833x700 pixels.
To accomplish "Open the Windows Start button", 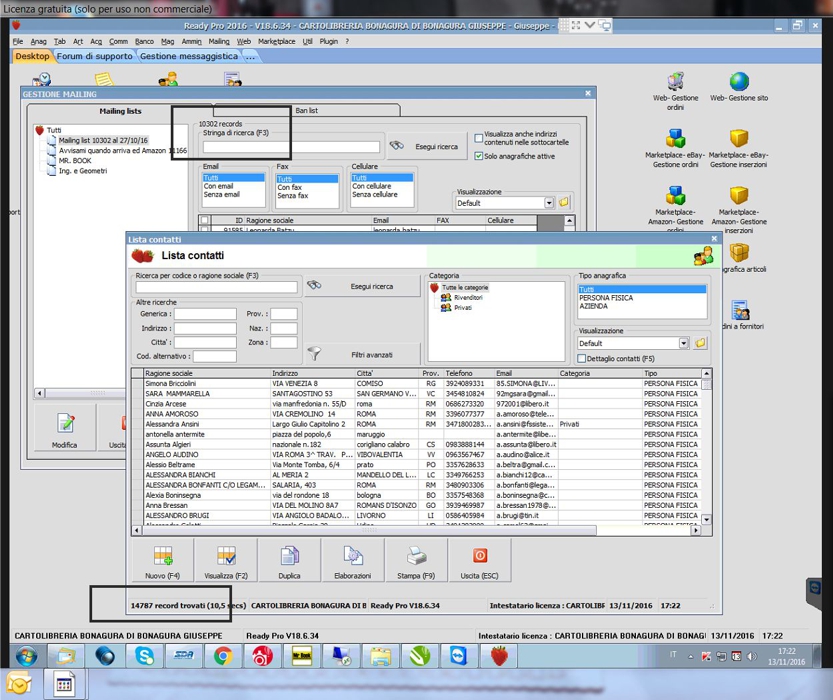I will pyautogui.click(x=27, y=656).
